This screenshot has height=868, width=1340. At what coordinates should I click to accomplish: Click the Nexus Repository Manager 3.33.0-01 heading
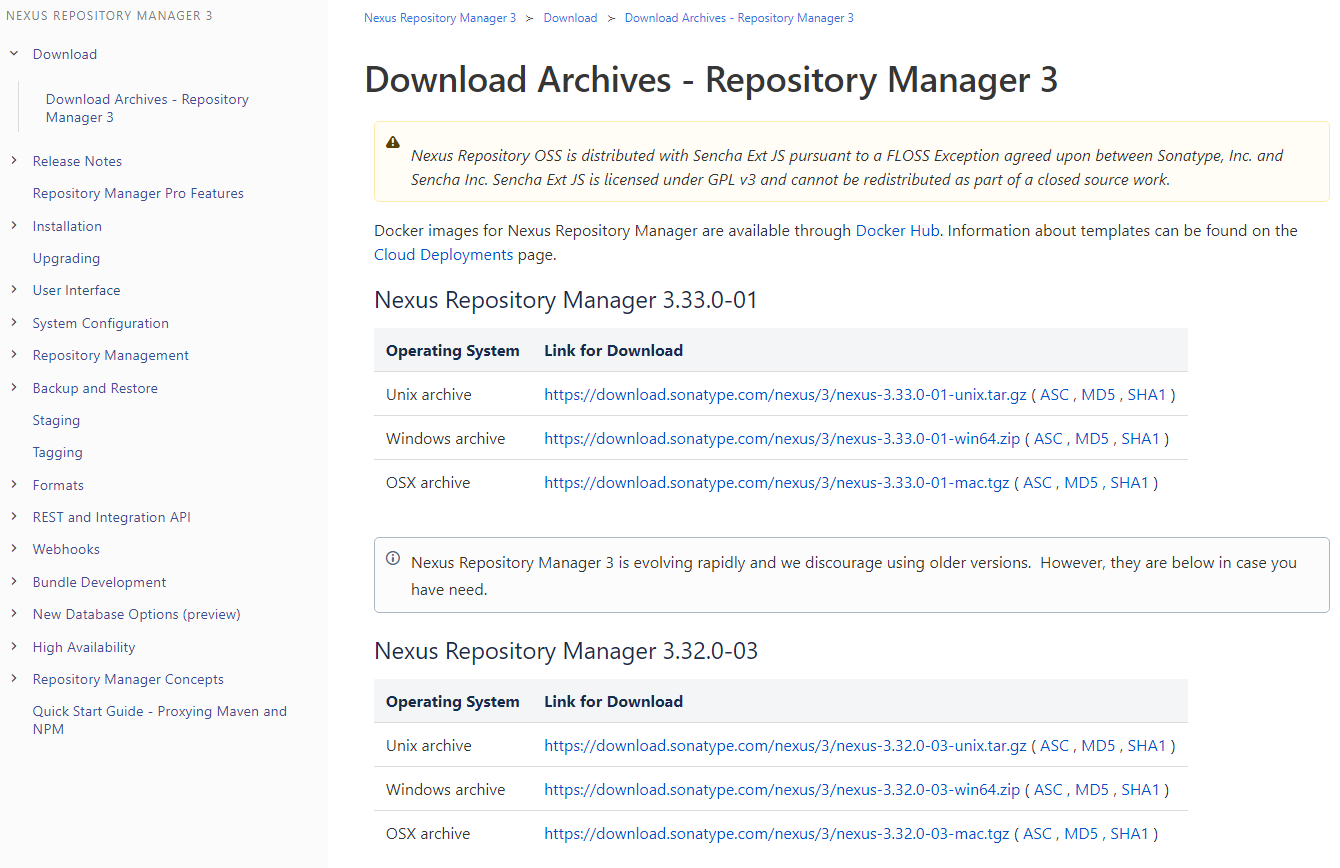[566, 300]
